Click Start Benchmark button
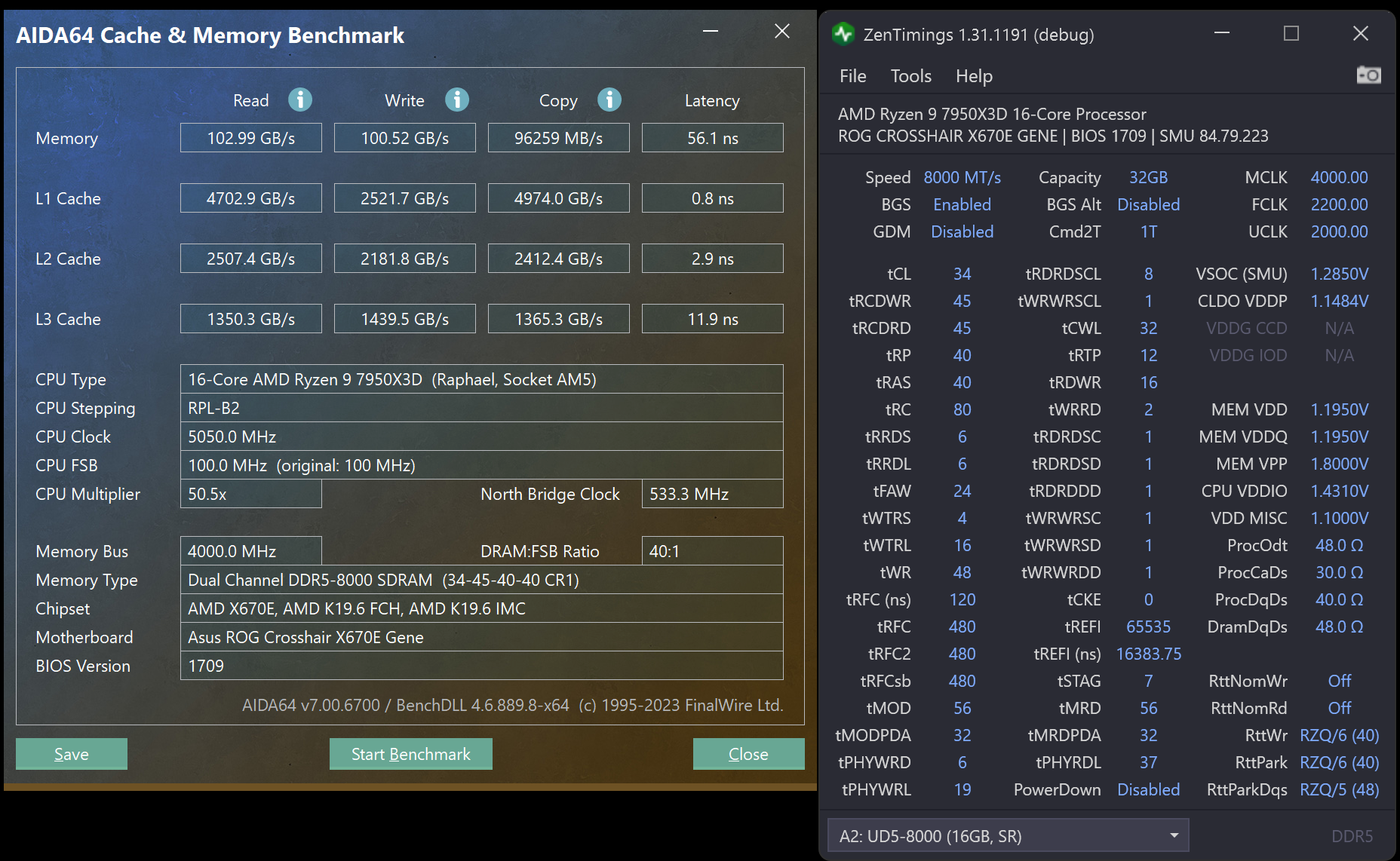The image size is (1400, 861). pos(411,754)
